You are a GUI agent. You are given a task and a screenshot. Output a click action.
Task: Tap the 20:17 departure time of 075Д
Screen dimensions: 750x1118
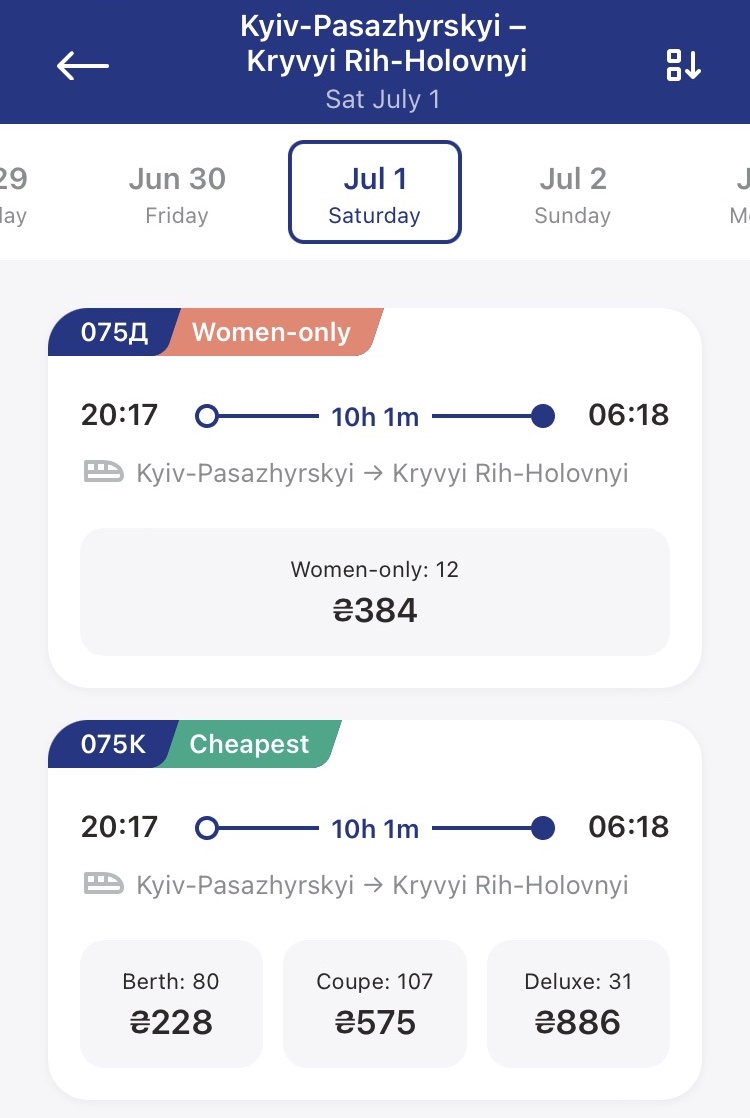tap(119, 415)
